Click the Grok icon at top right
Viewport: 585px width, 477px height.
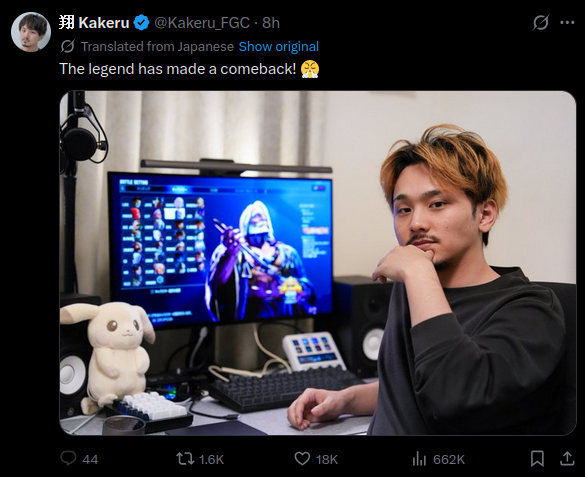click(541, 23)
